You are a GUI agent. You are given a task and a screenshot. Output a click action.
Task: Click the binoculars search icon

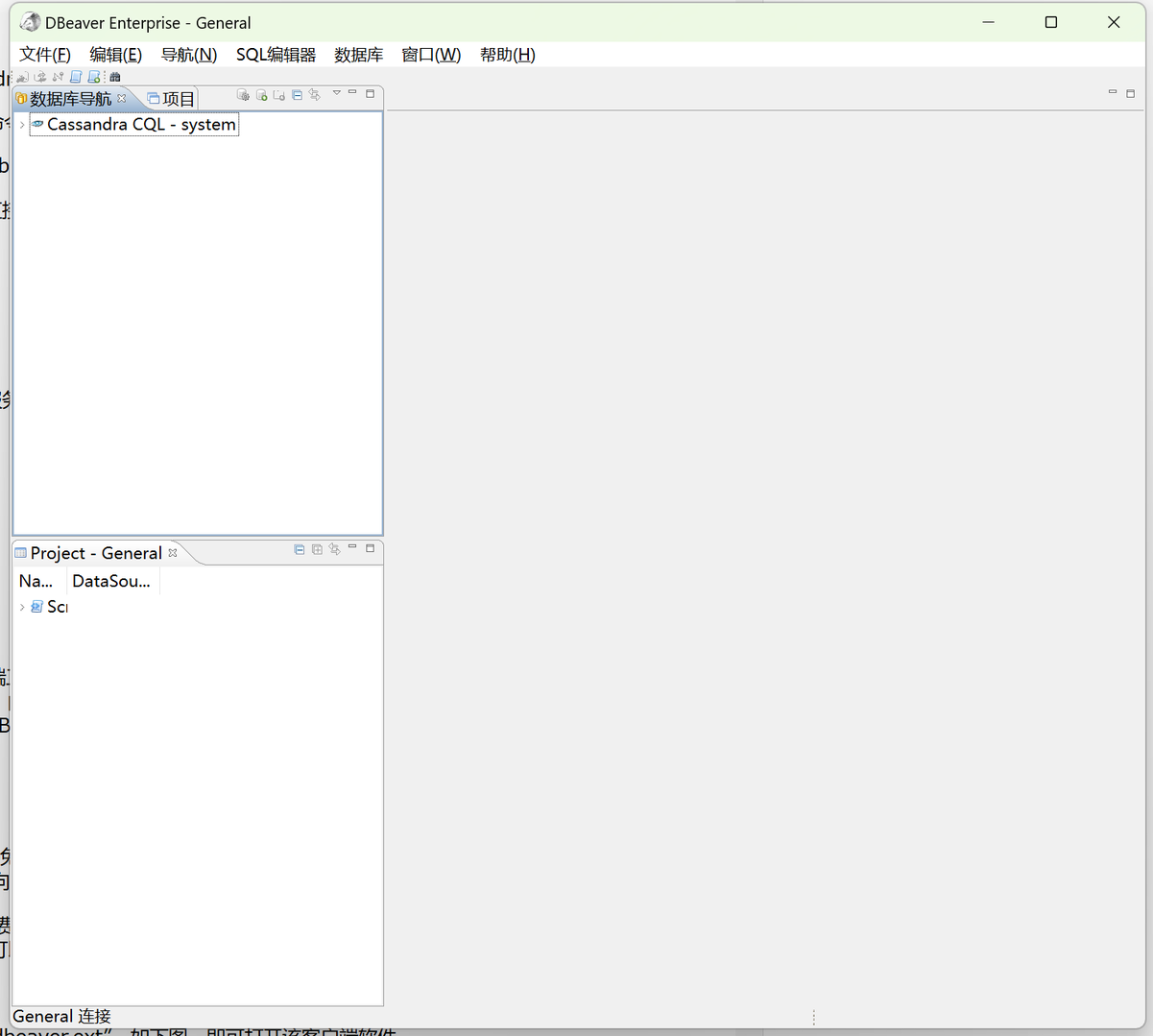click(115, 77)
